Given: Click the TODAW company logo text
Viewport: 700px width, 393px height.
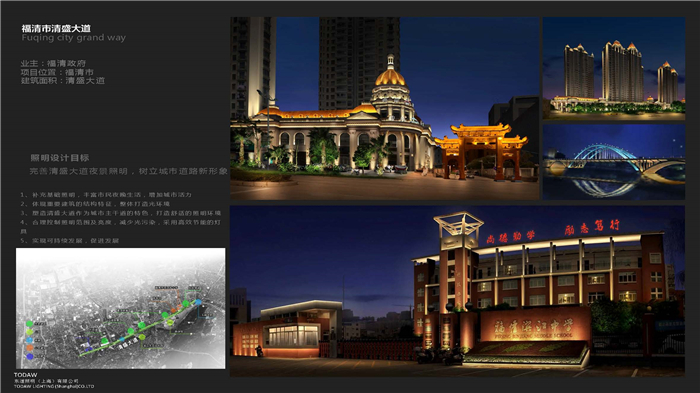Looking at the screenshot, I should point(25,375).
